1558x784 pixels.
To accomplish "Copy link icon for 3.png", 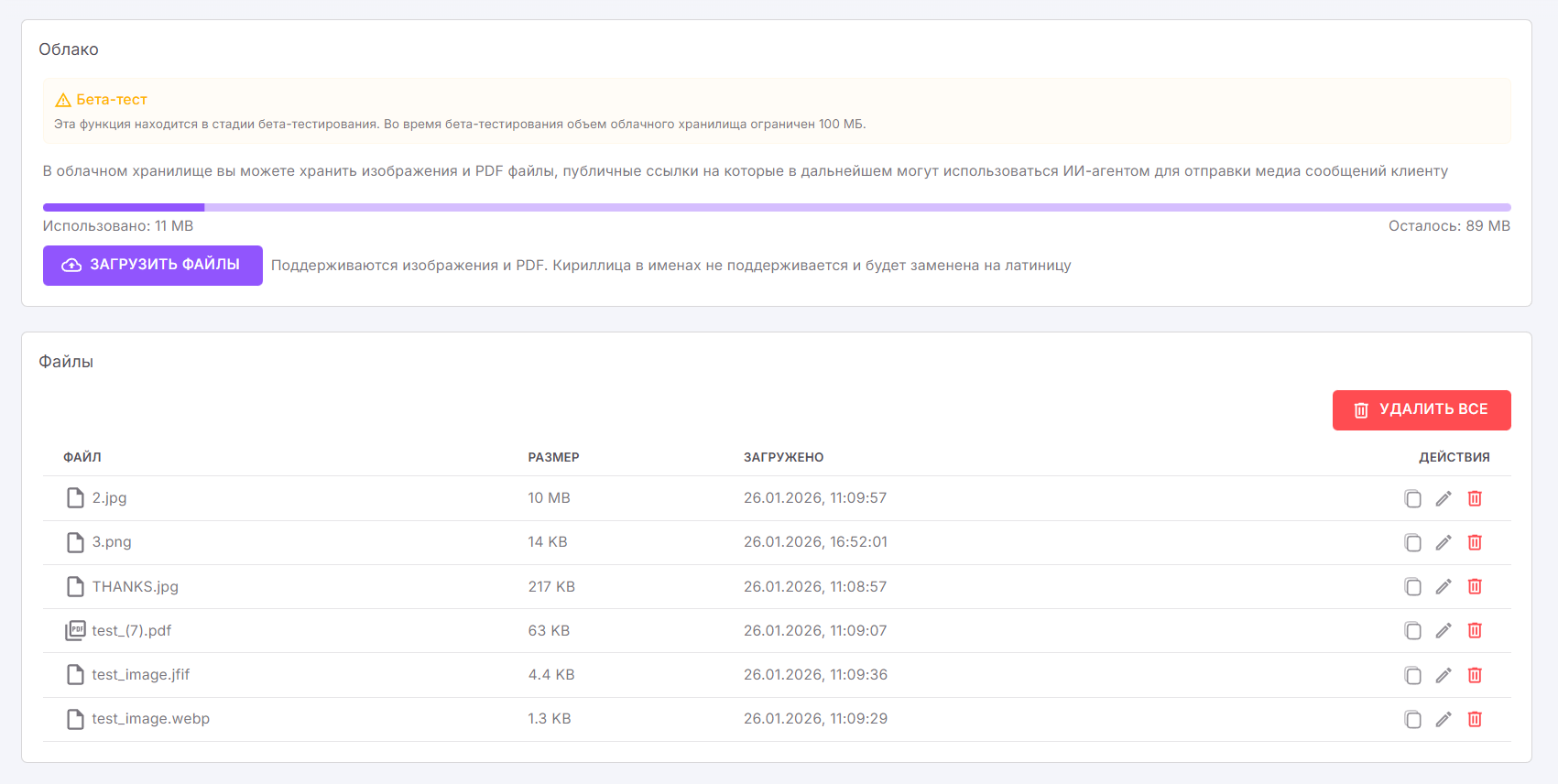I will tap(1412, 542).
